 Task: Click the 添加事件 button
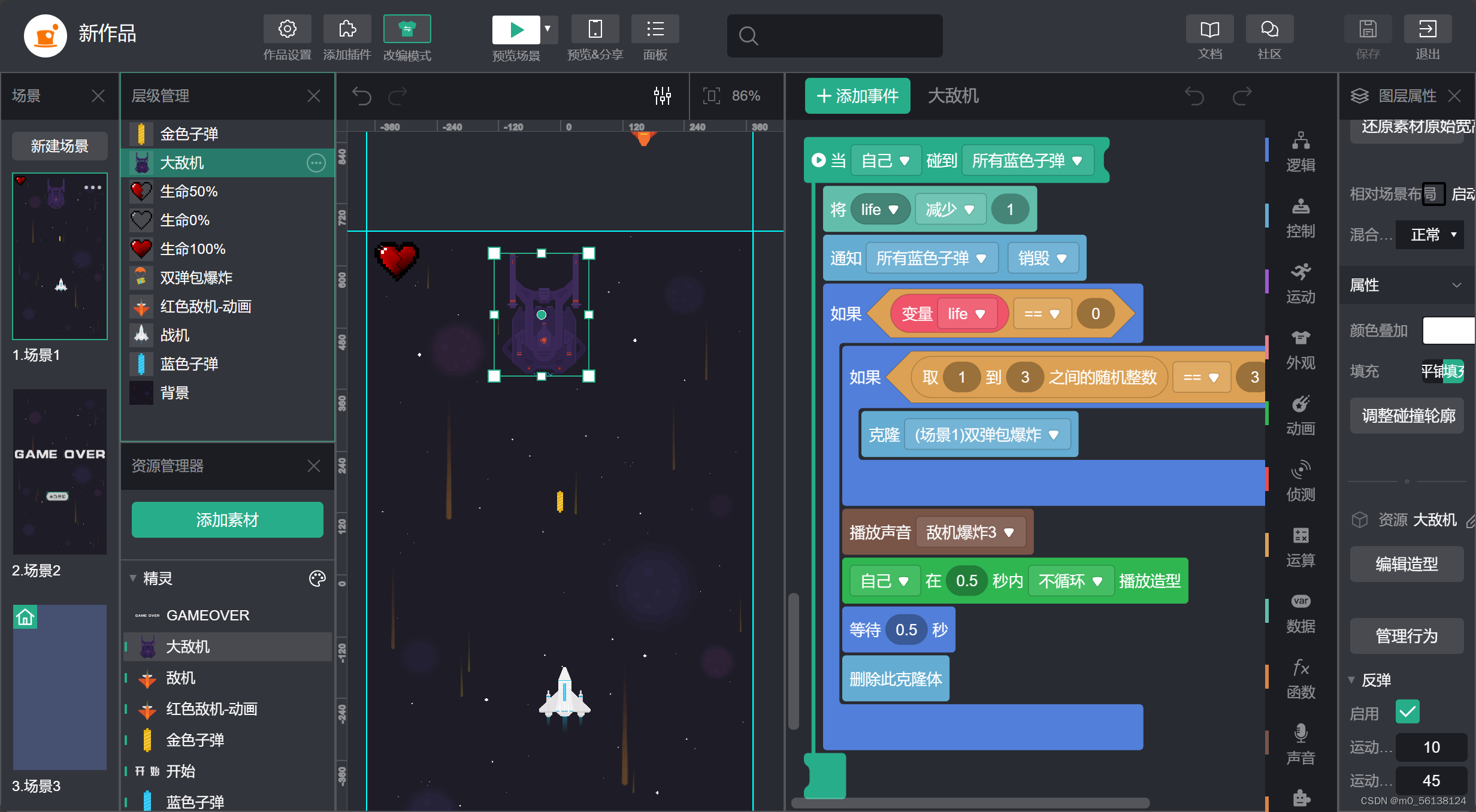point(857,96)
